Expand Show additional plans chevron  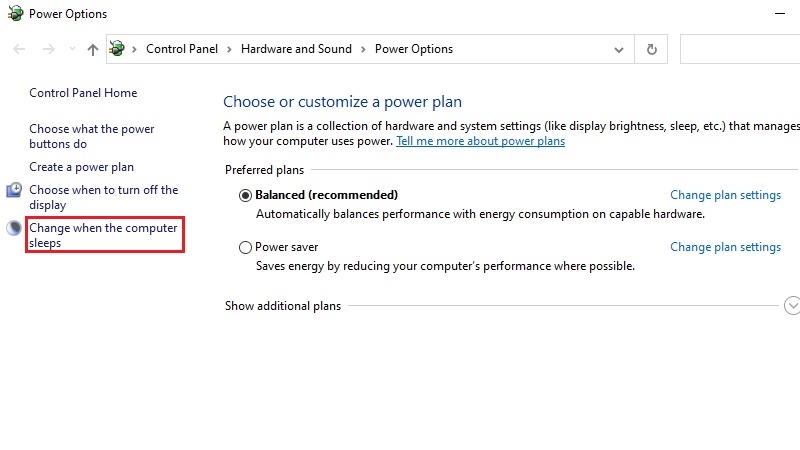pyautogui.click(x=792, y=306)
